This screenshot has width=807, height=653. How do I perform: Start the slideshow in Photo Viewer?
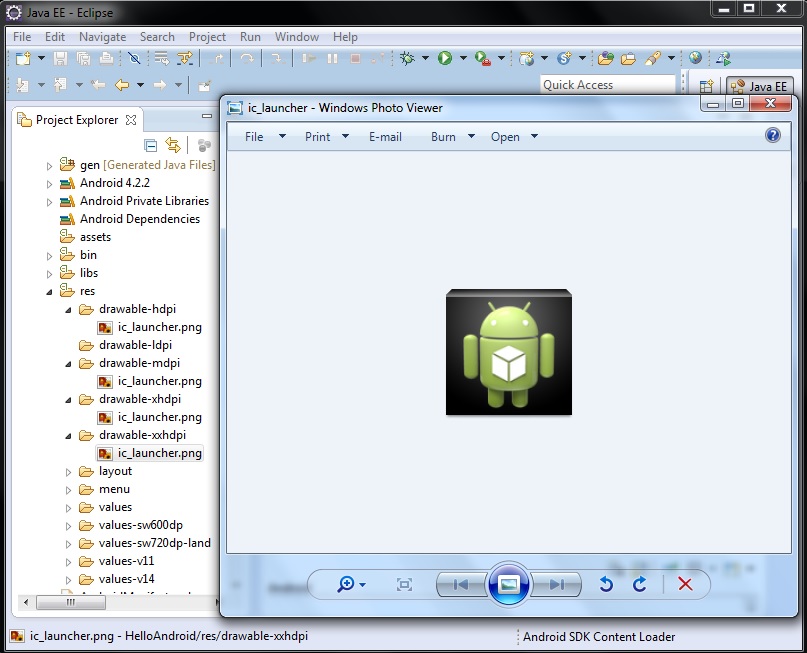508,584
